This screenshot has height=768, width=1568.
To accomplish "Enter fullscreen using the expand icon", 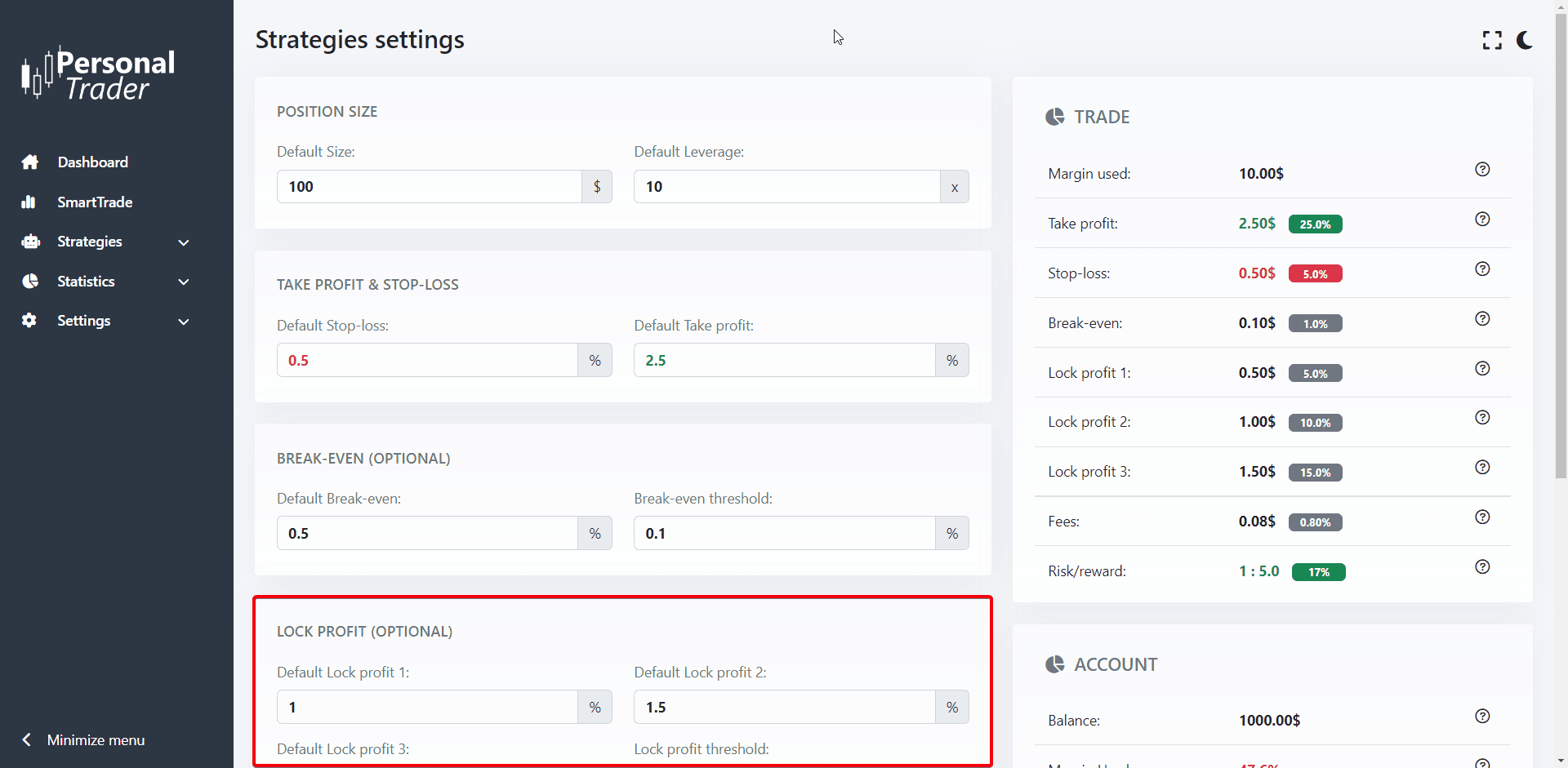I will 1492,40.
